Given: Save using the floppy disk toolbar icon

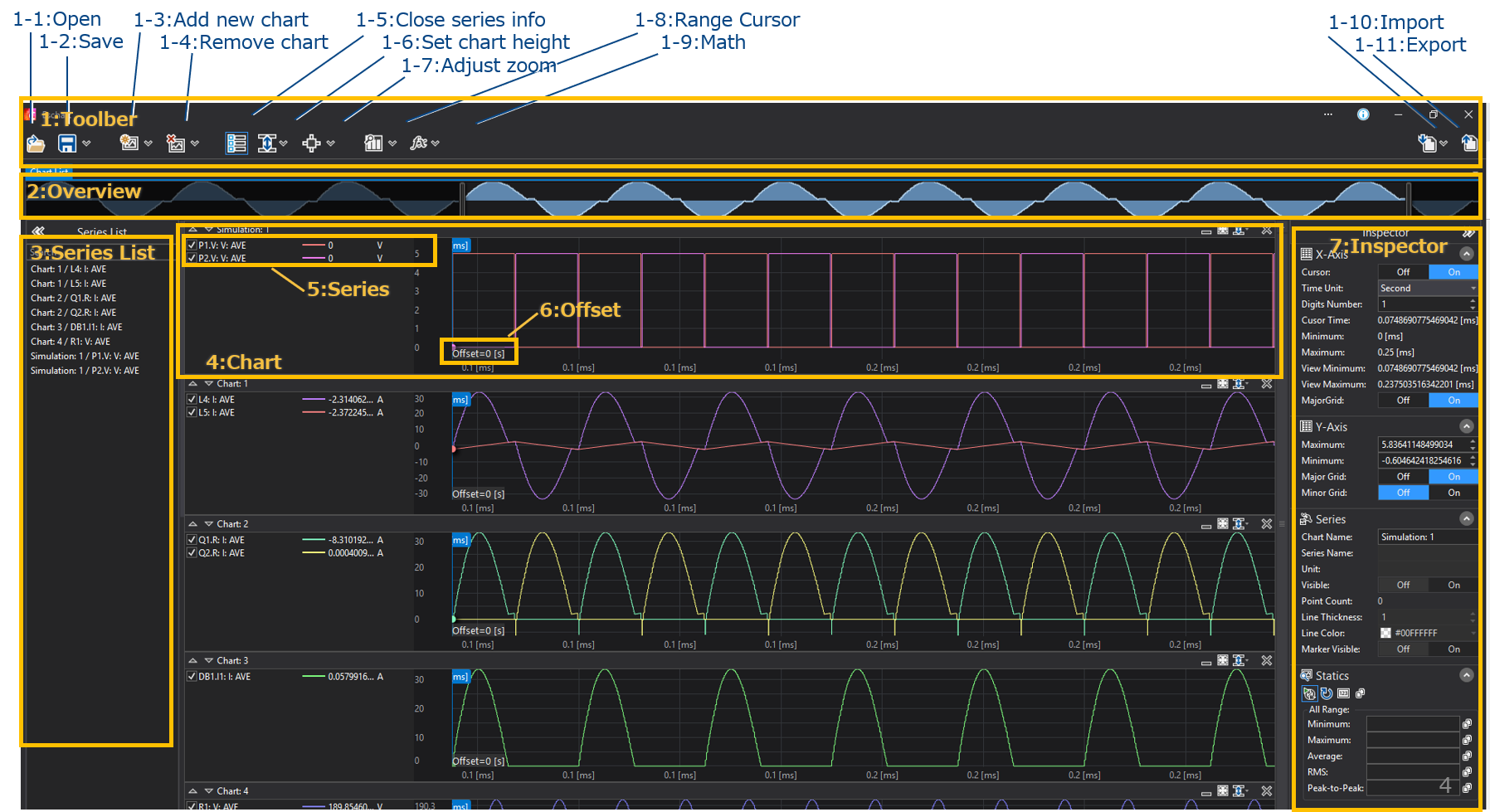Looking at the screenshot, I should (x=67, y=143).
